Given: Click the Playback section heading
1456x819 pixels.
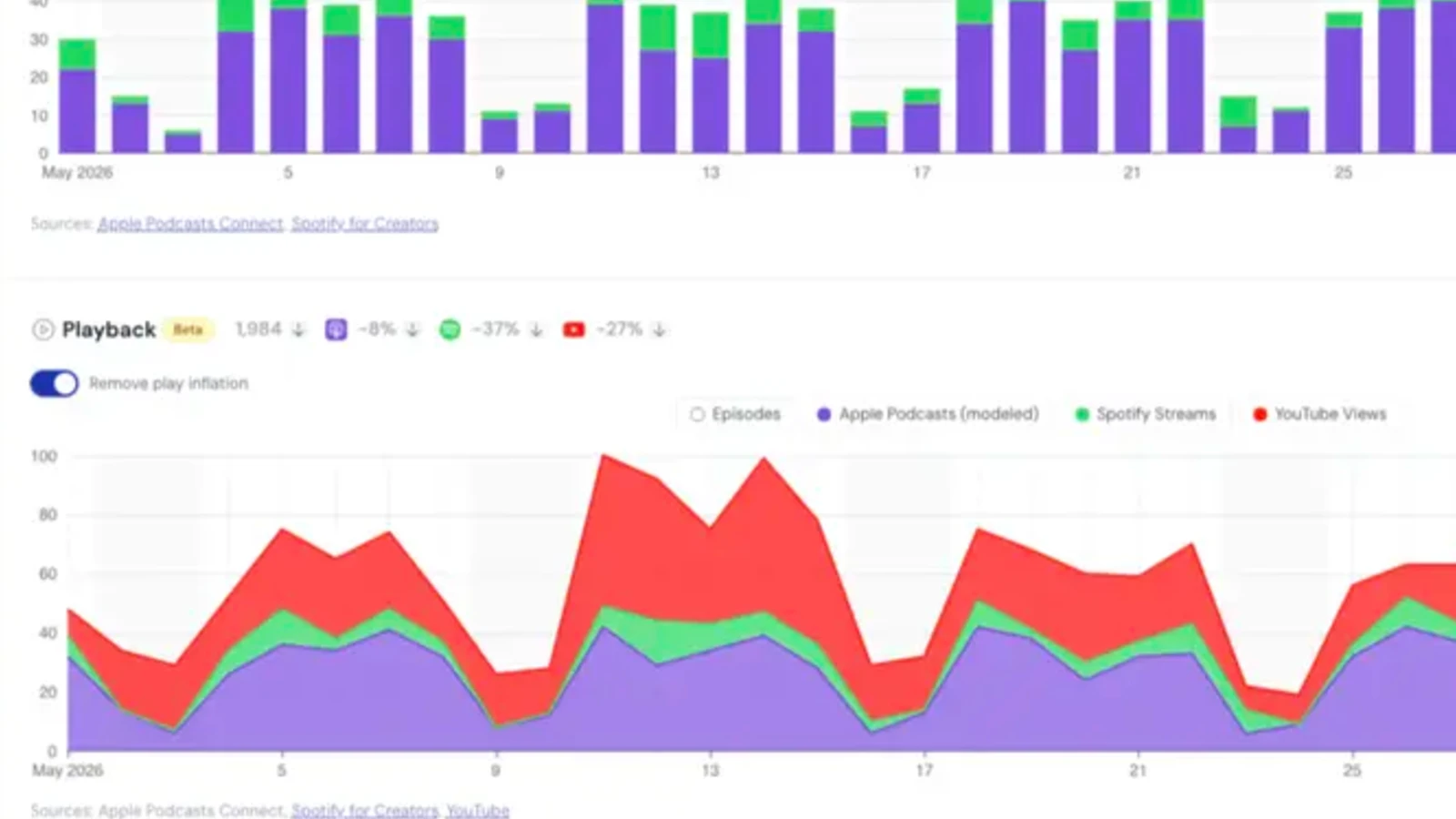Looking at the screenshot, I should pyautogui.click(x=108, y=329).
